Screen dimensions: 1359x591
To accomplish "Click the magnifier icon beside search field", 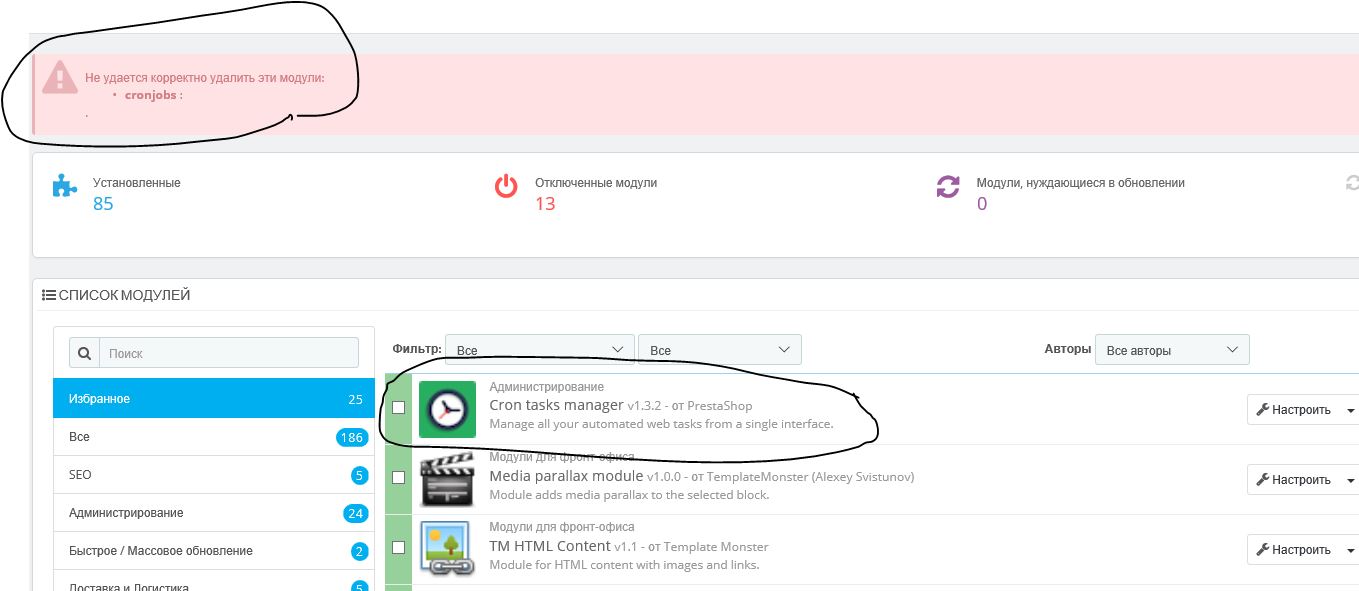I will tap(84, 353).
